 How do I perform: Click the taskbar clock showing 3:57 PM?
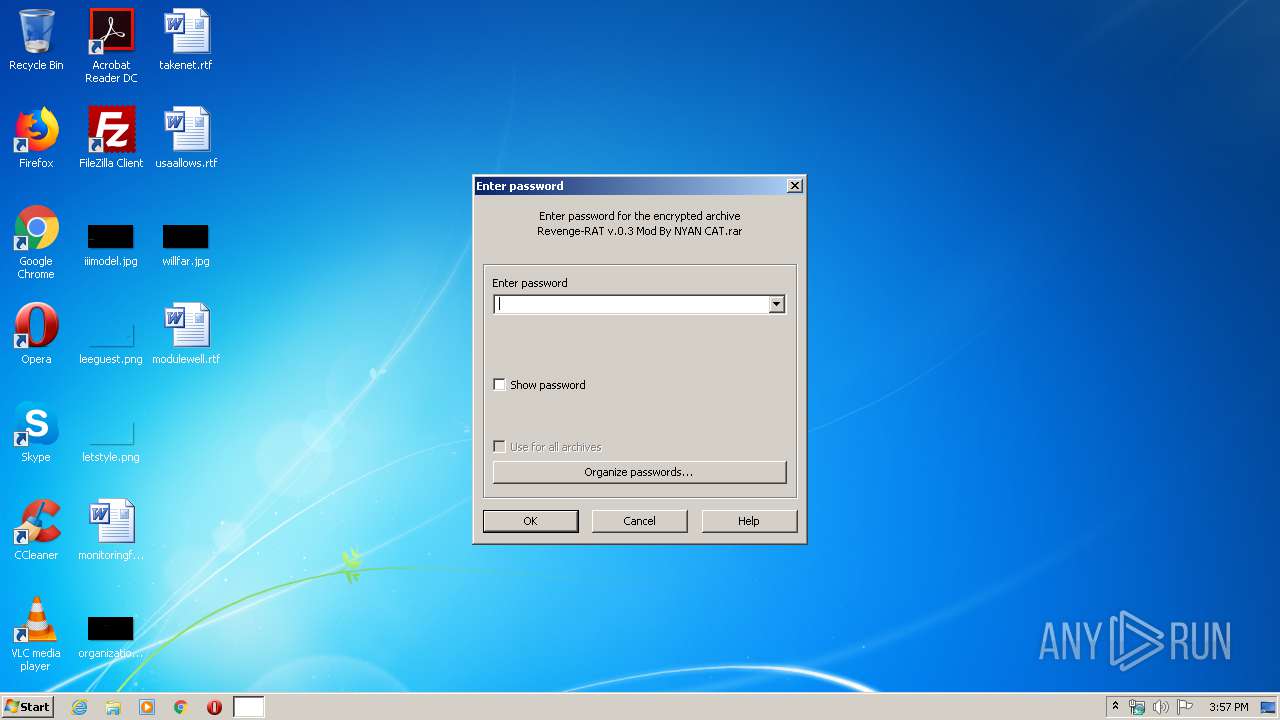click(x=1228, y=707)
